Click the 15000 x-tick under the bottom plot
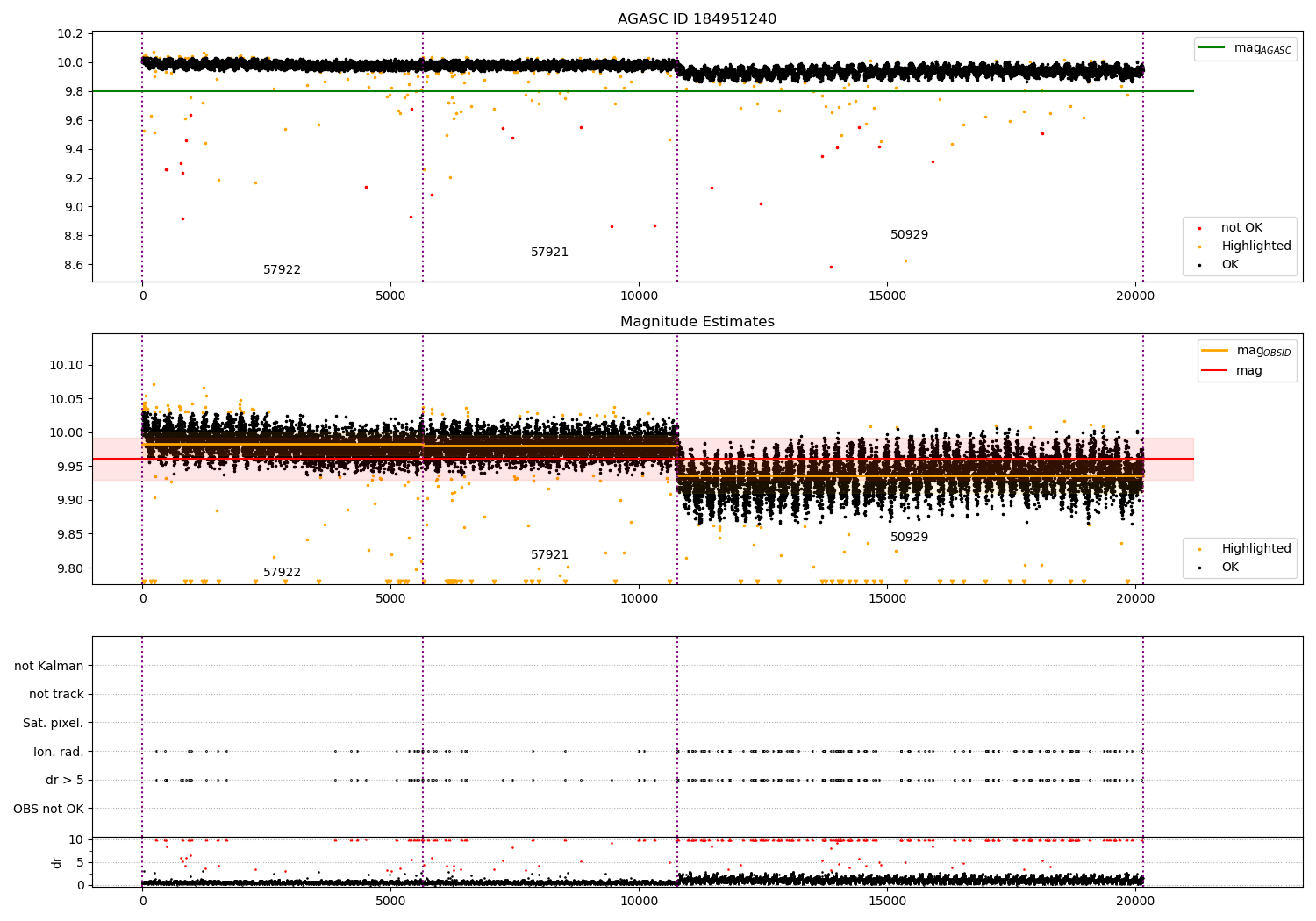The image size is (1316, 921). [887, 901]
